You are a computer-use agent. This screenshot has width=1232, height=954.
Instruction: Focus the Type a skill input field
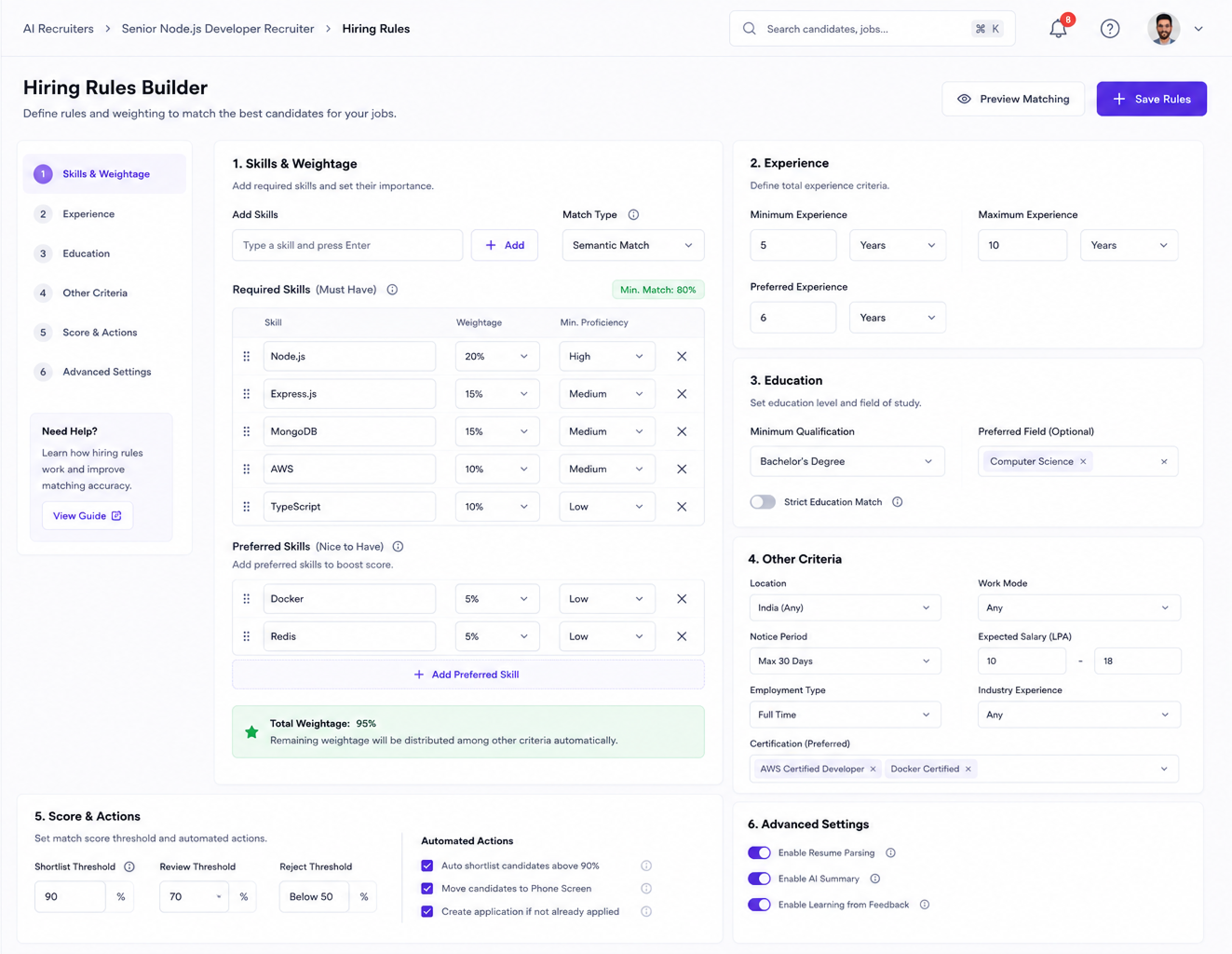point(347,246)
